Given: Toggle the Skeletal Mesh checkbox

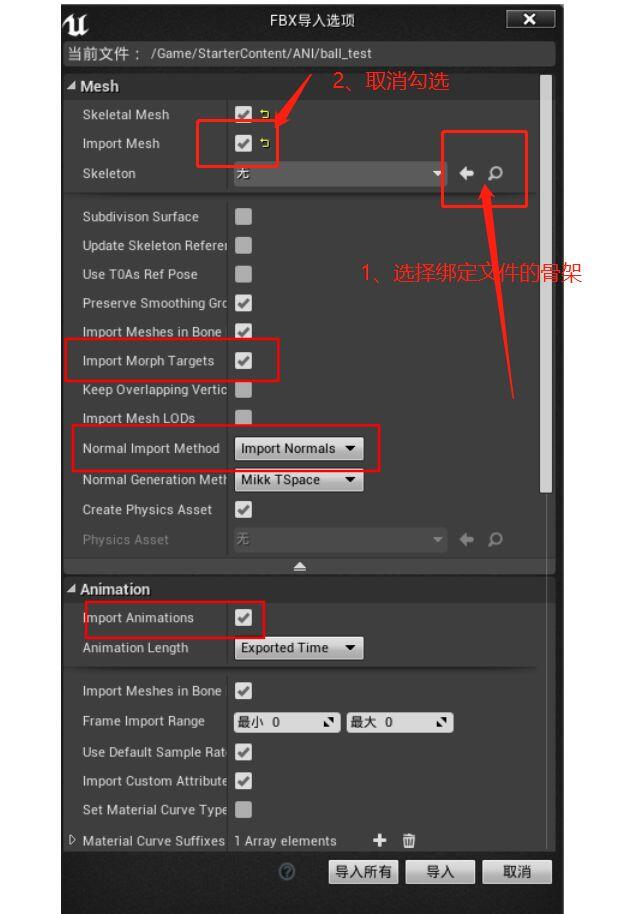Looking at the screenshot, I should coord(243,114).
